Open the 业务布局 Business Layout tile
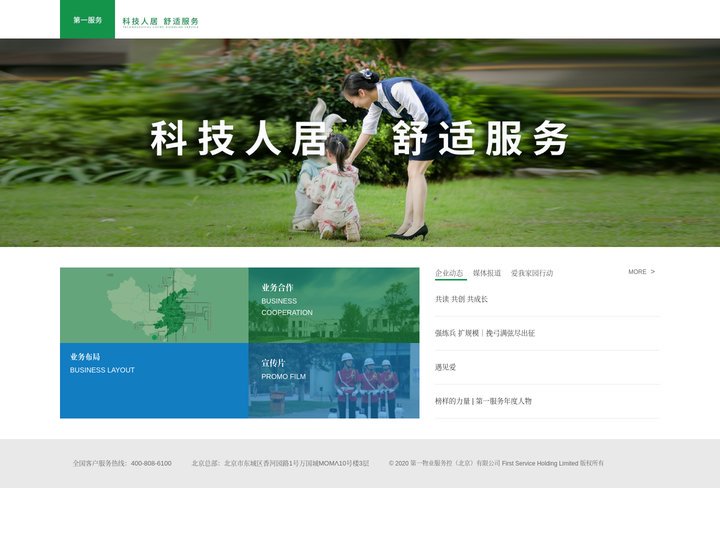Viewport: 720px width, 540px height. coord(154,380)
